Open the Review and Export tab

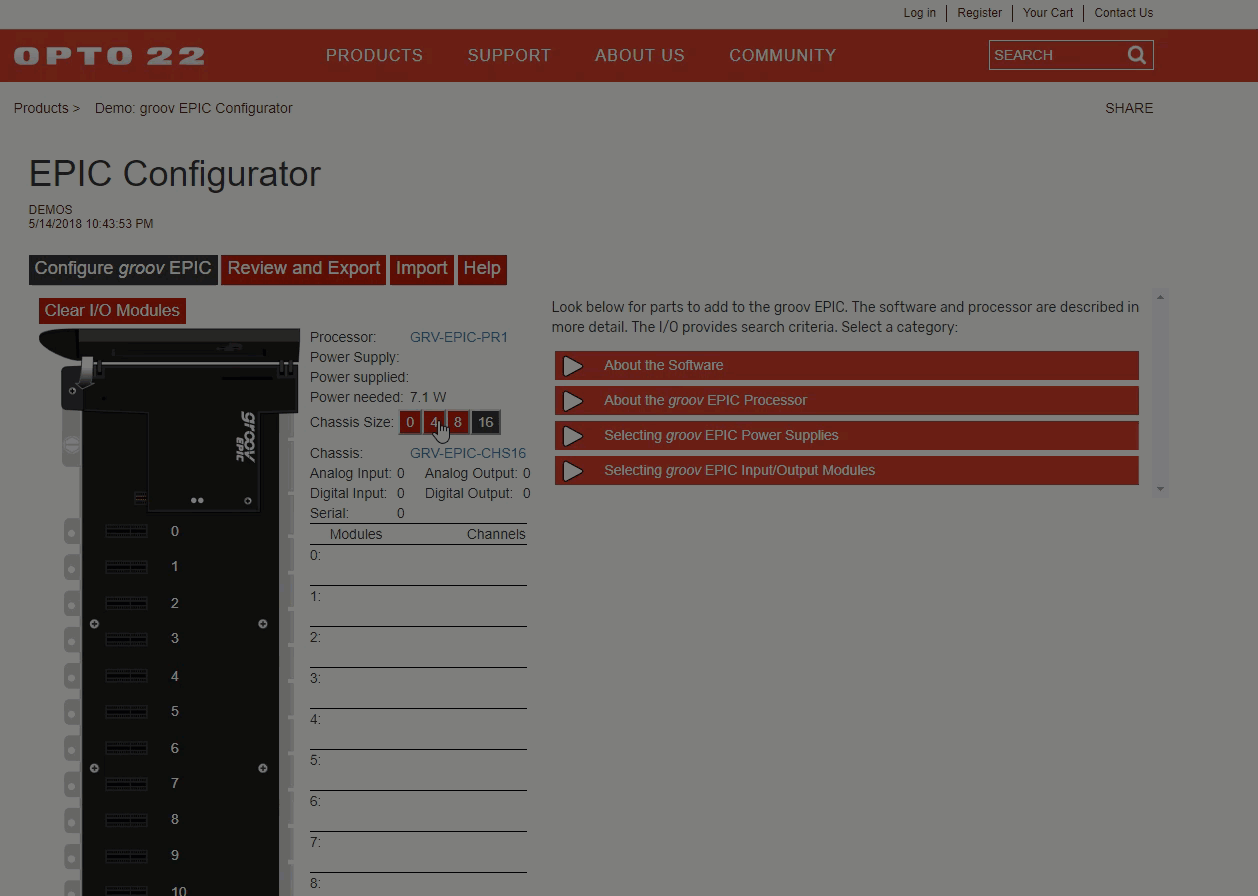pos(304,269)
